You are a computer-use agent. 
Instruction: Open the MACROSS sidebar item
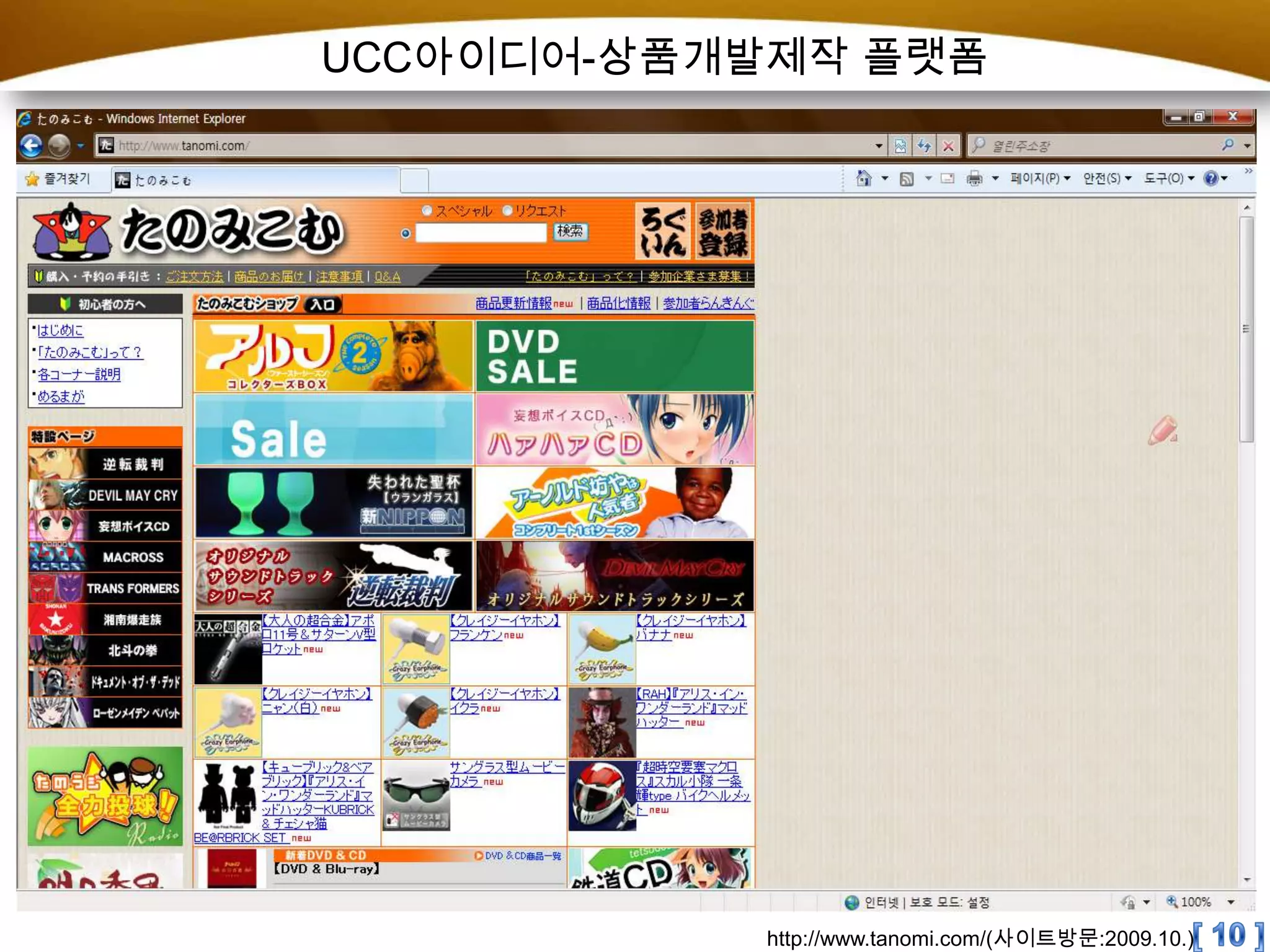coord(105,557)
